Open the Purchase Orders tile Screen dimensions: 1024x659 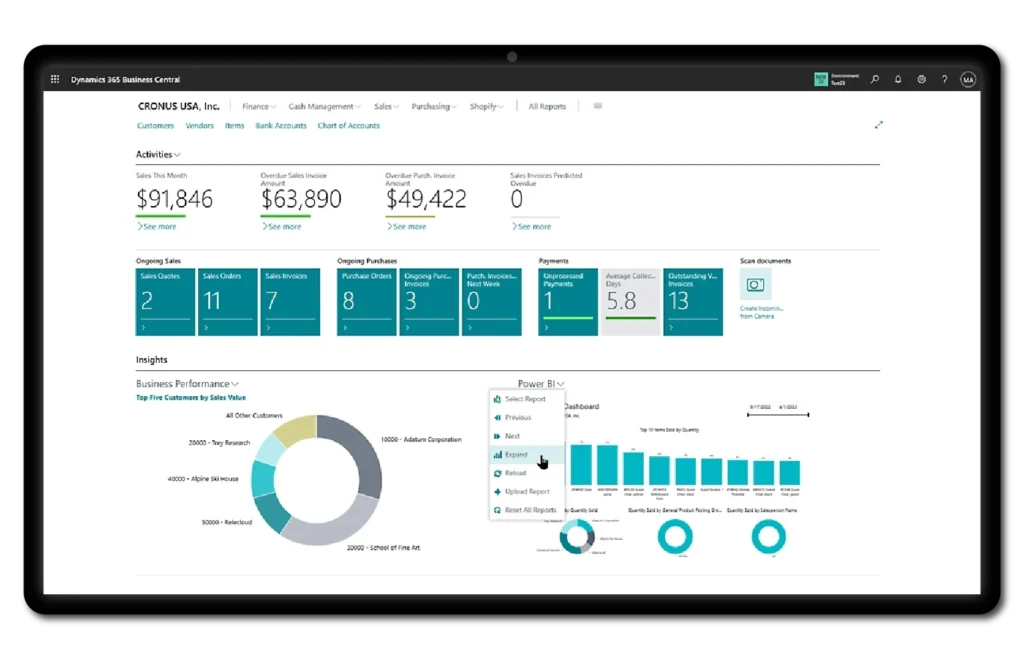click(366, 302)
